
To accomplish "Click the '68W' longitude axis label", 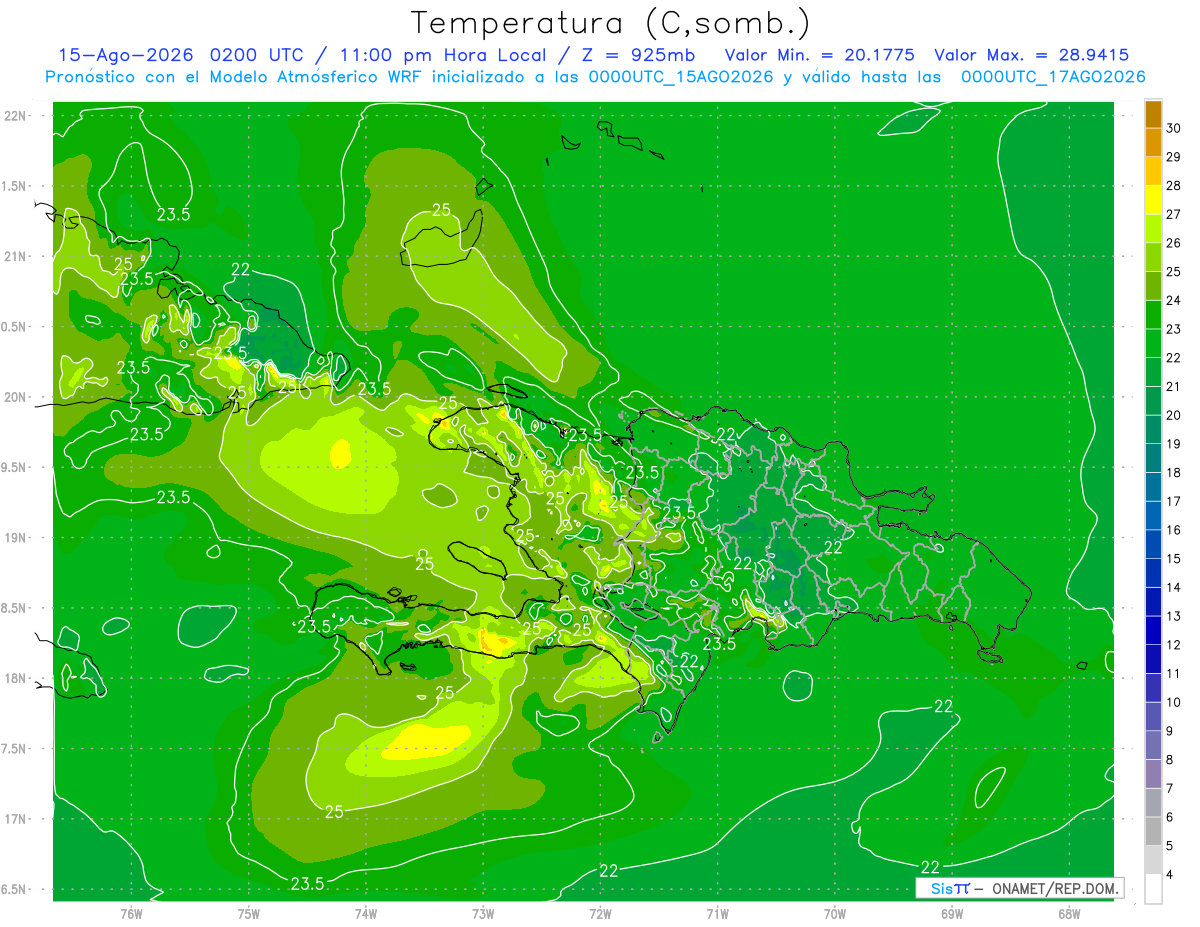I will (1069, 913).
